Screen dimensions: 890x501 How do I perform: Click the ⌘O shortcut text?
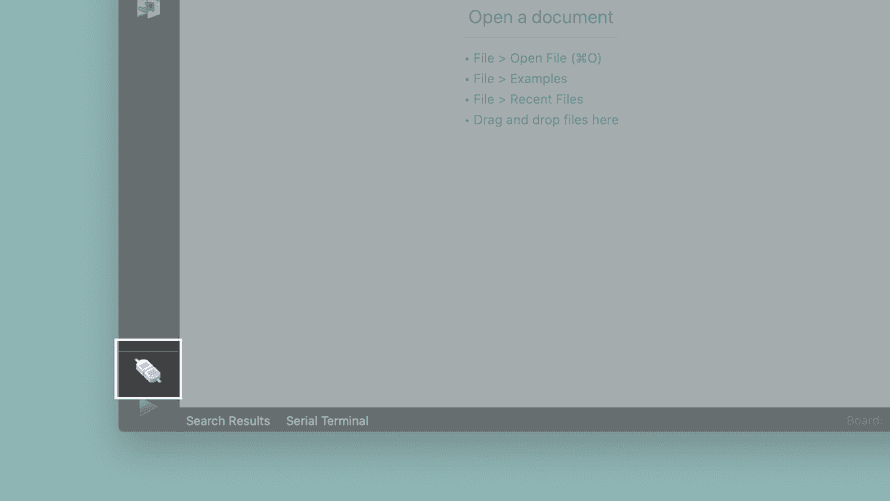click(x=586, y=58)
